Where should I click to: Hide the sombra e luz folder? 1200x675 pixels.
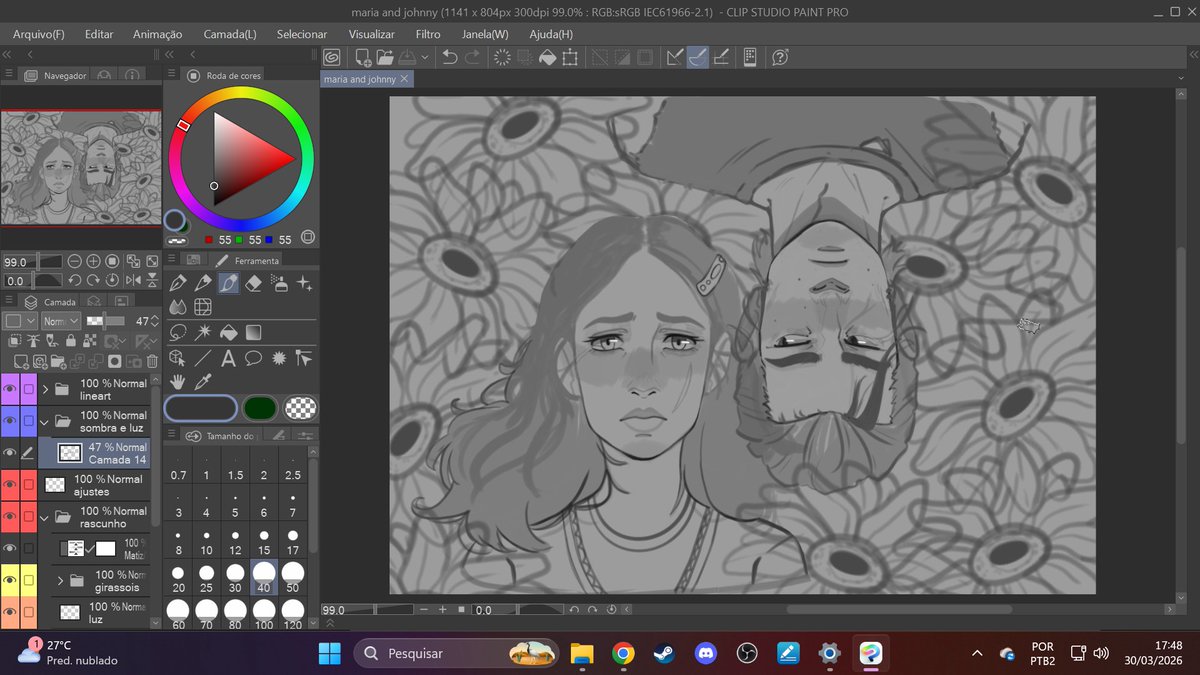(x=11, y=421)
